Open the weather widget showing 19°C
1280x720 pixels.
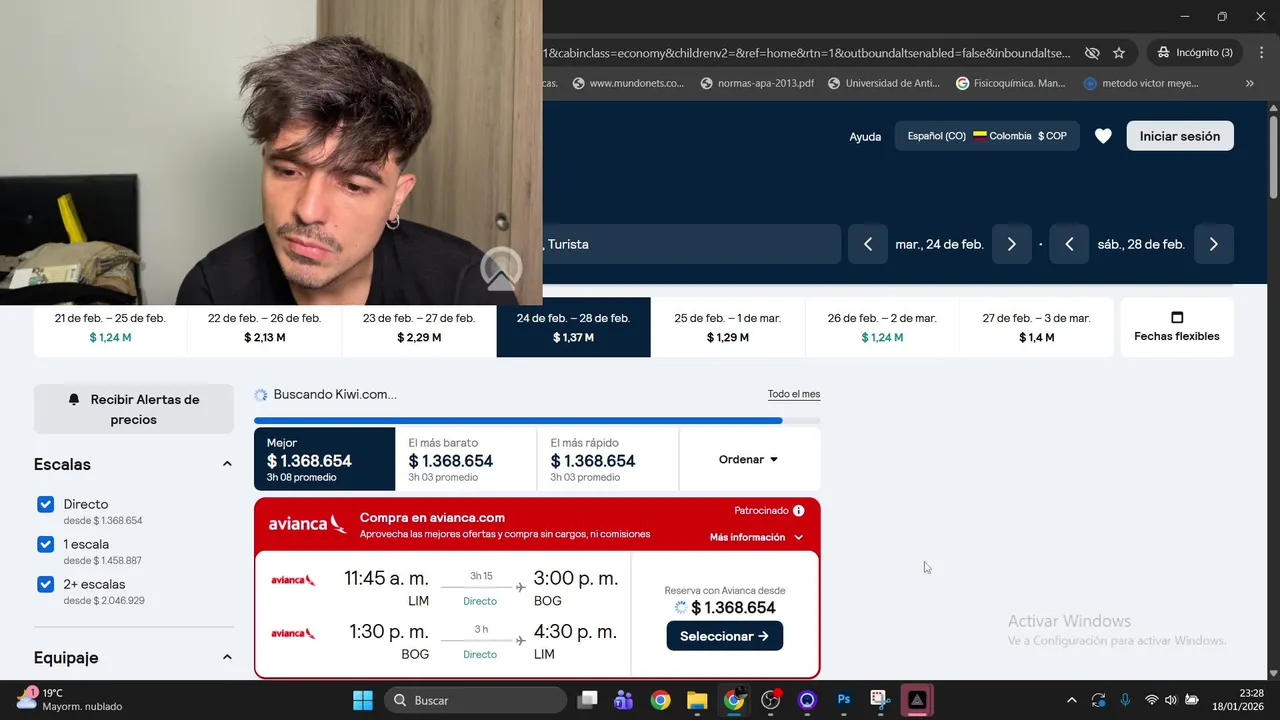point(70,699)
